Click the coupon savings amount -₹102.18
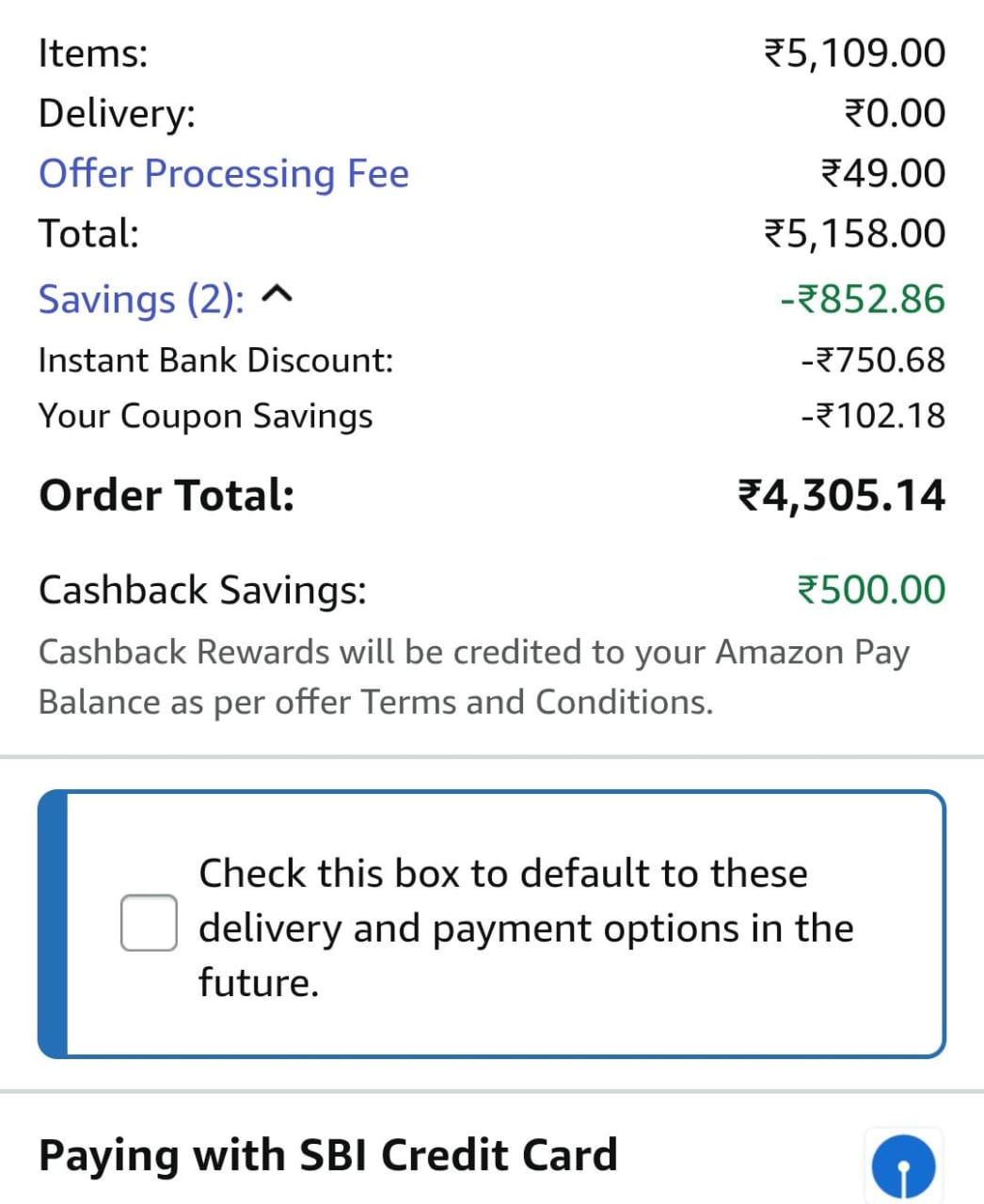Image resolution: width=984 pixels, height=1204 pixels. (x=873, y=416)
